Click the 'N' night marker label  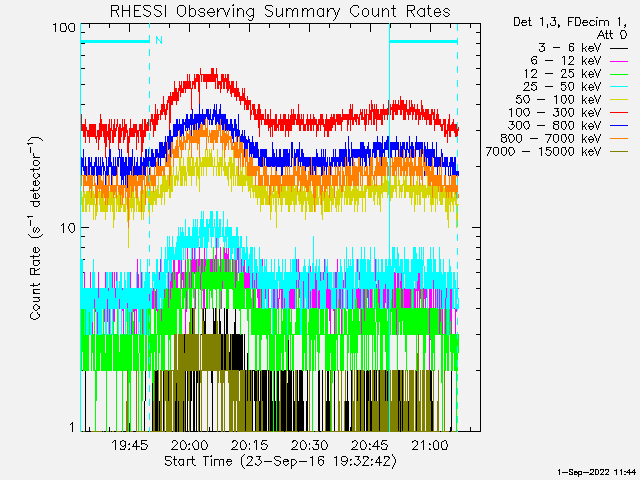click(159, 40)
